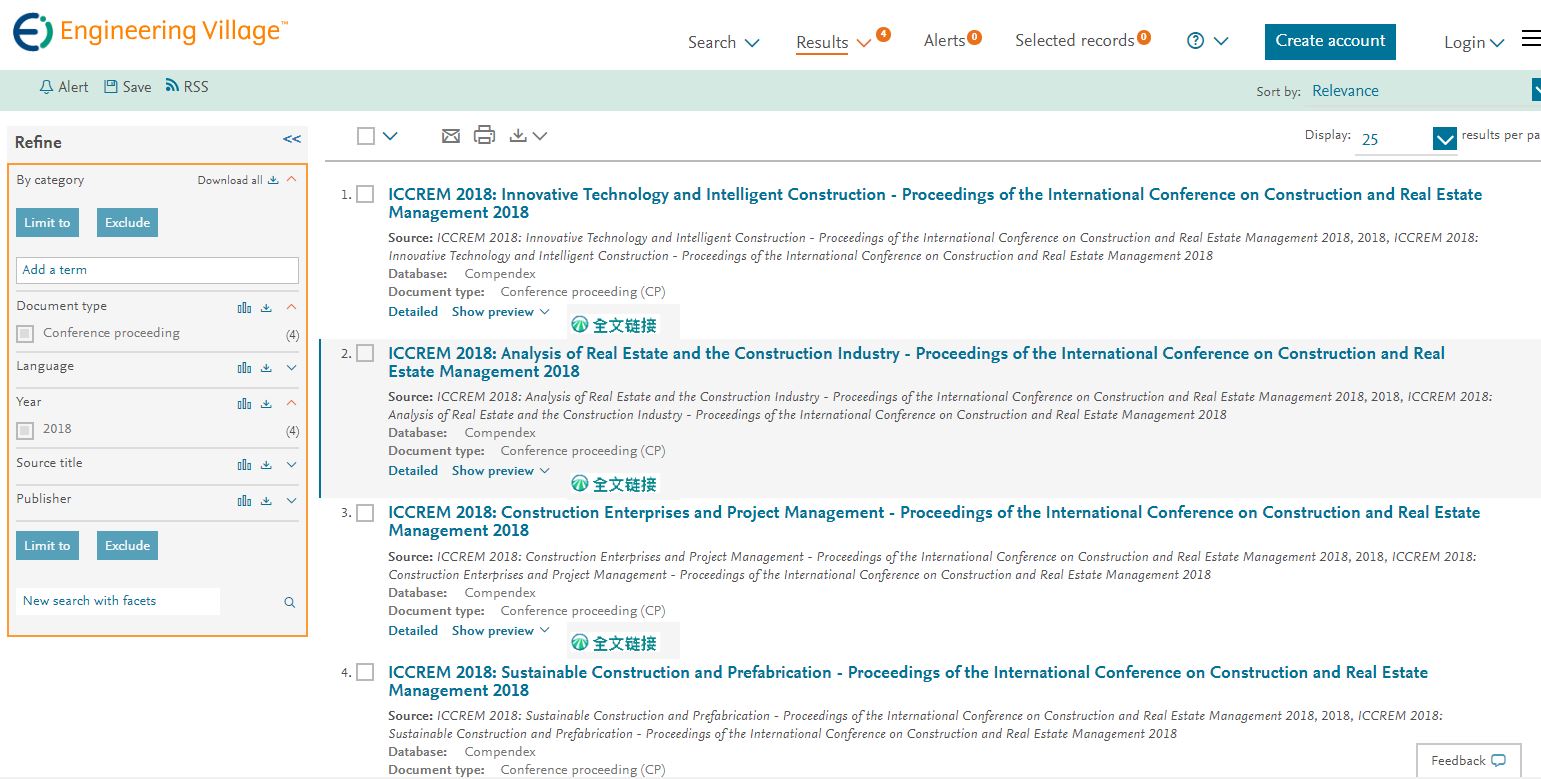Viewport: 1541px width, 779px height.
Task: Click the lower Exclude button
Action: coord(127,545)
